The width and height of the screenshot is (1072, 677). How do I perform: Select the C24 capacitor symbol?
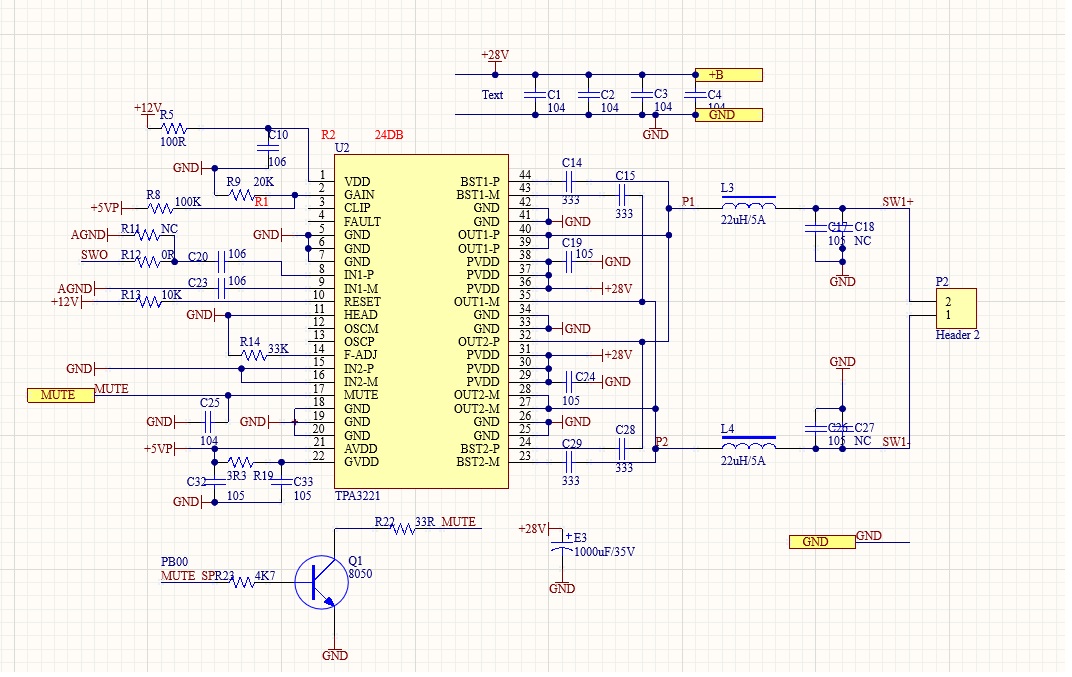[570, 382]
